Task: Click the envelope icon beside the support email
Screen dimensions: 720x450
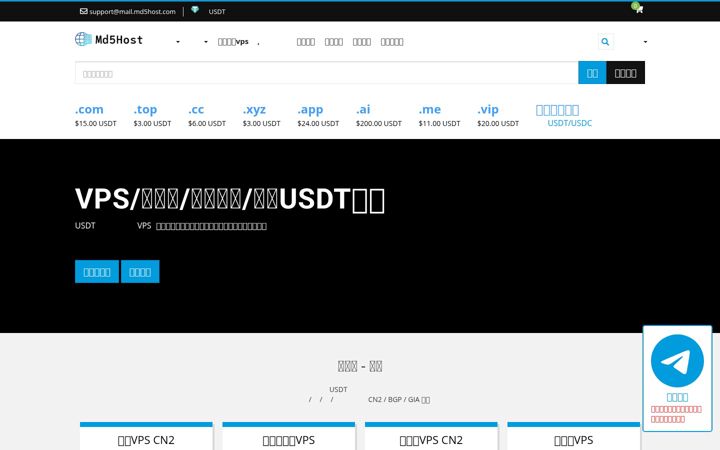Action: (x=84, y=11)
